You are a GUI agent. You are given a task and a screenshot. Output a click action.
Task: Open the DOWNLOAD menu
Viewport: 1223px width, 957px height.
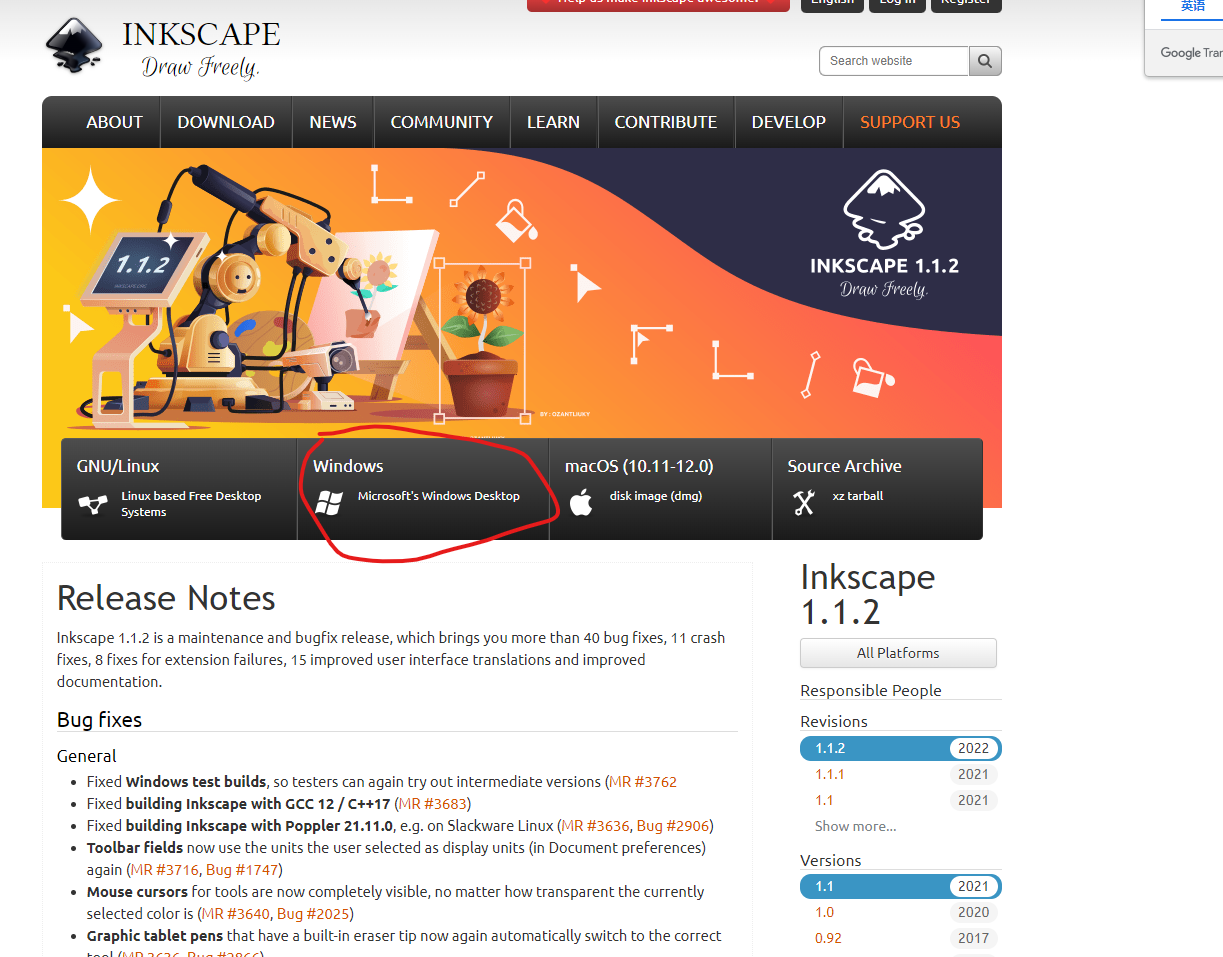click(x=226, y=122)
